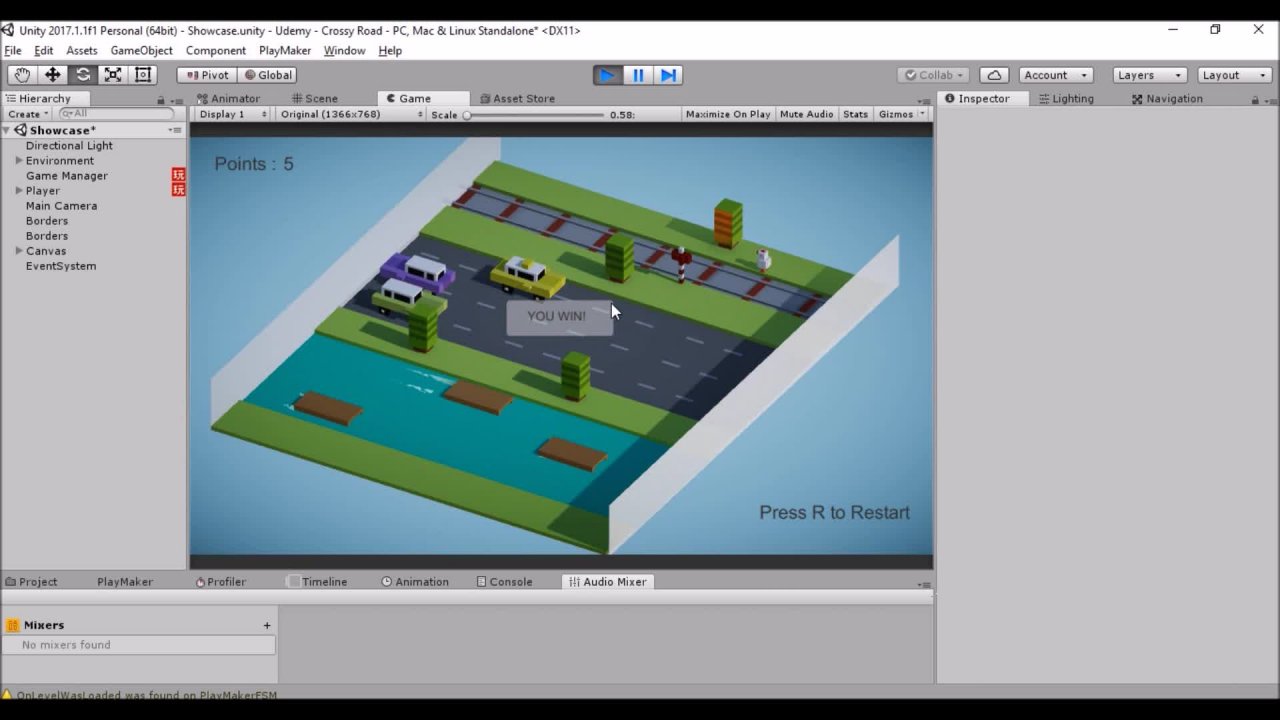Viewport: 1280px width, 720px height.
Task: Click the Step frame button
Action: [668, 75]
